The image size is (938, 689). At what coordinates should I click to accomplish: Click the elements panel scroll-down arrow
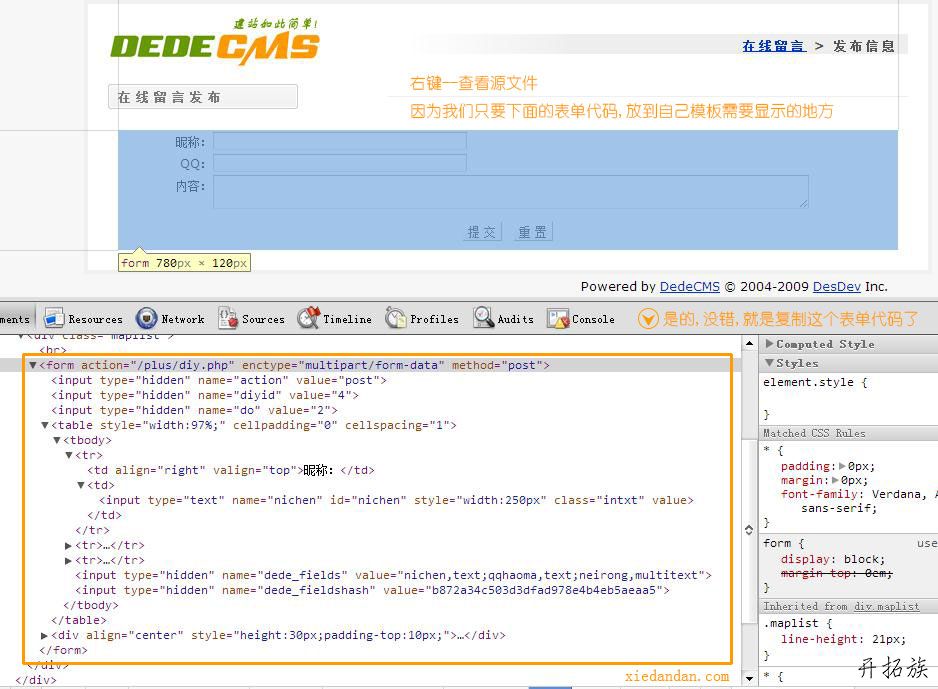click(x=749, y=679)
